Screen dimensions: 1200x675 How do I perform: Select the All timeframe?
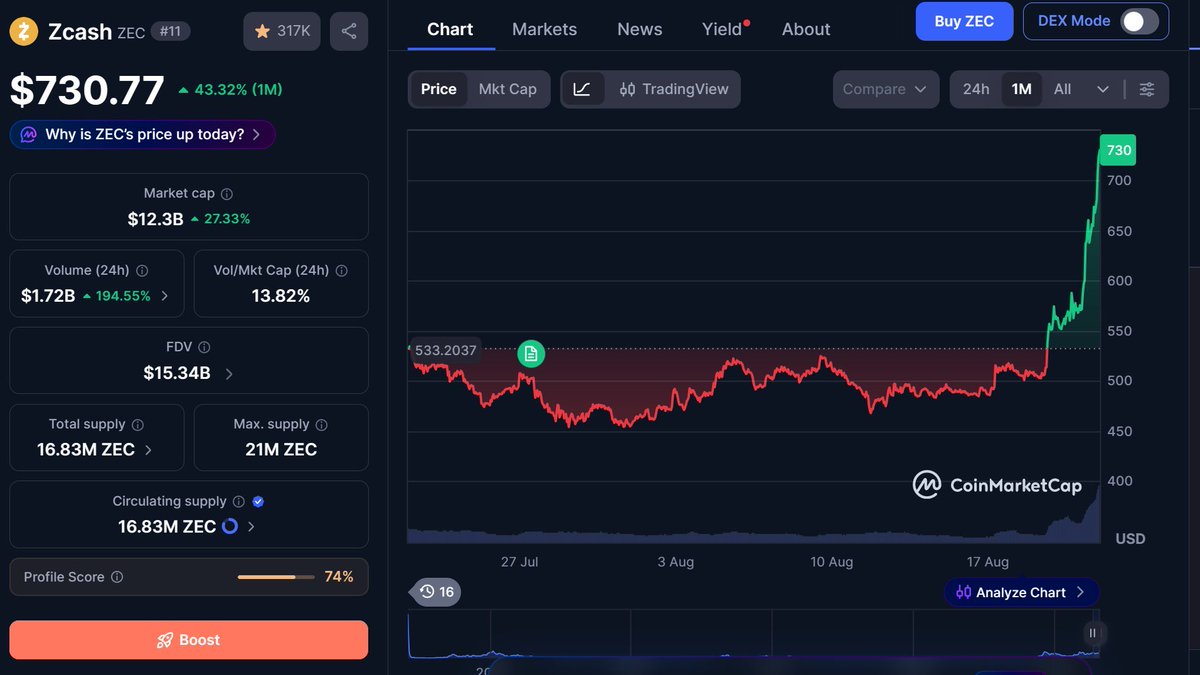click(1062, 89)
